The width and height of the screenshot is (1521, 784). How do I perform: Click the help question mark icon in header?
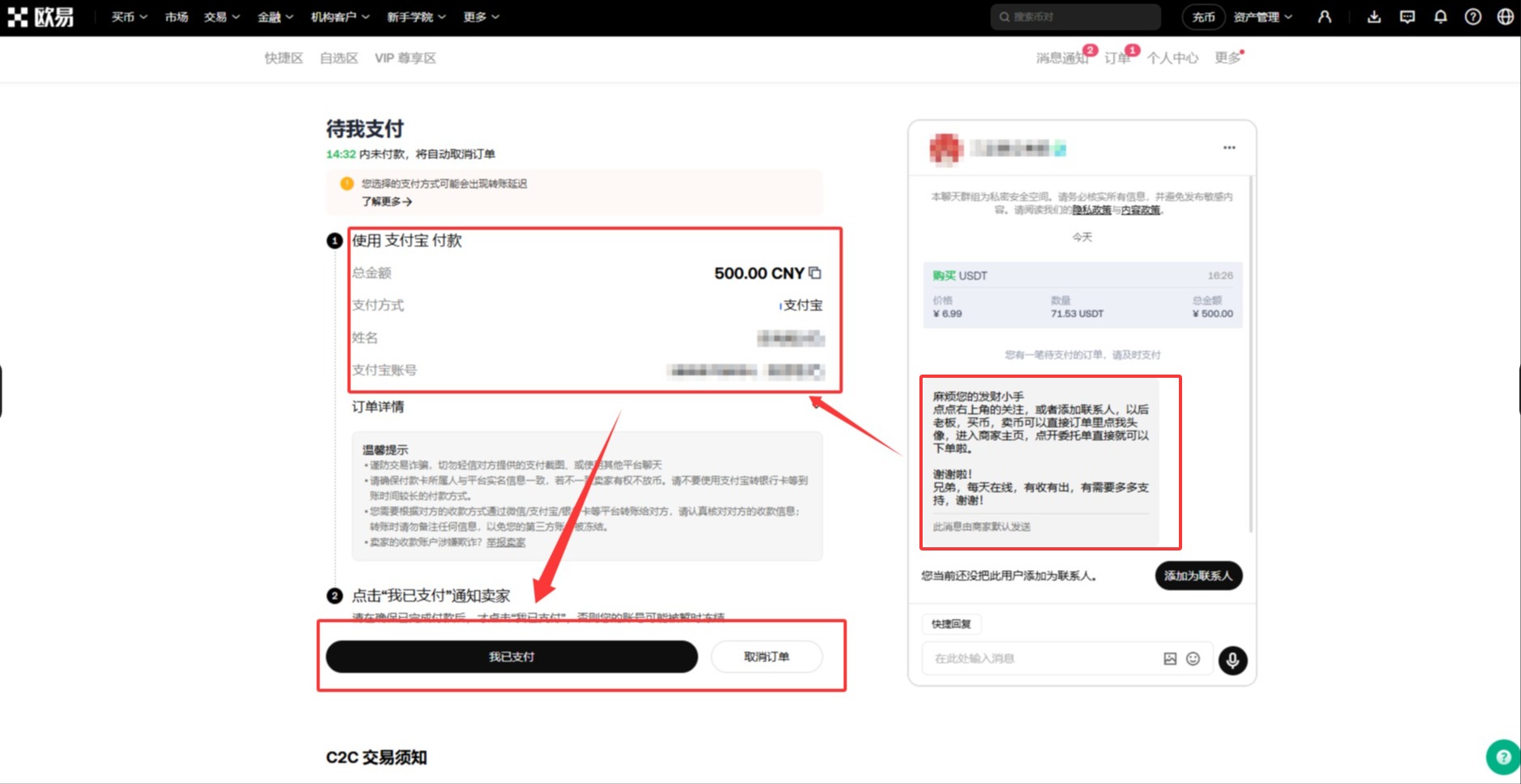point(1473,17)
